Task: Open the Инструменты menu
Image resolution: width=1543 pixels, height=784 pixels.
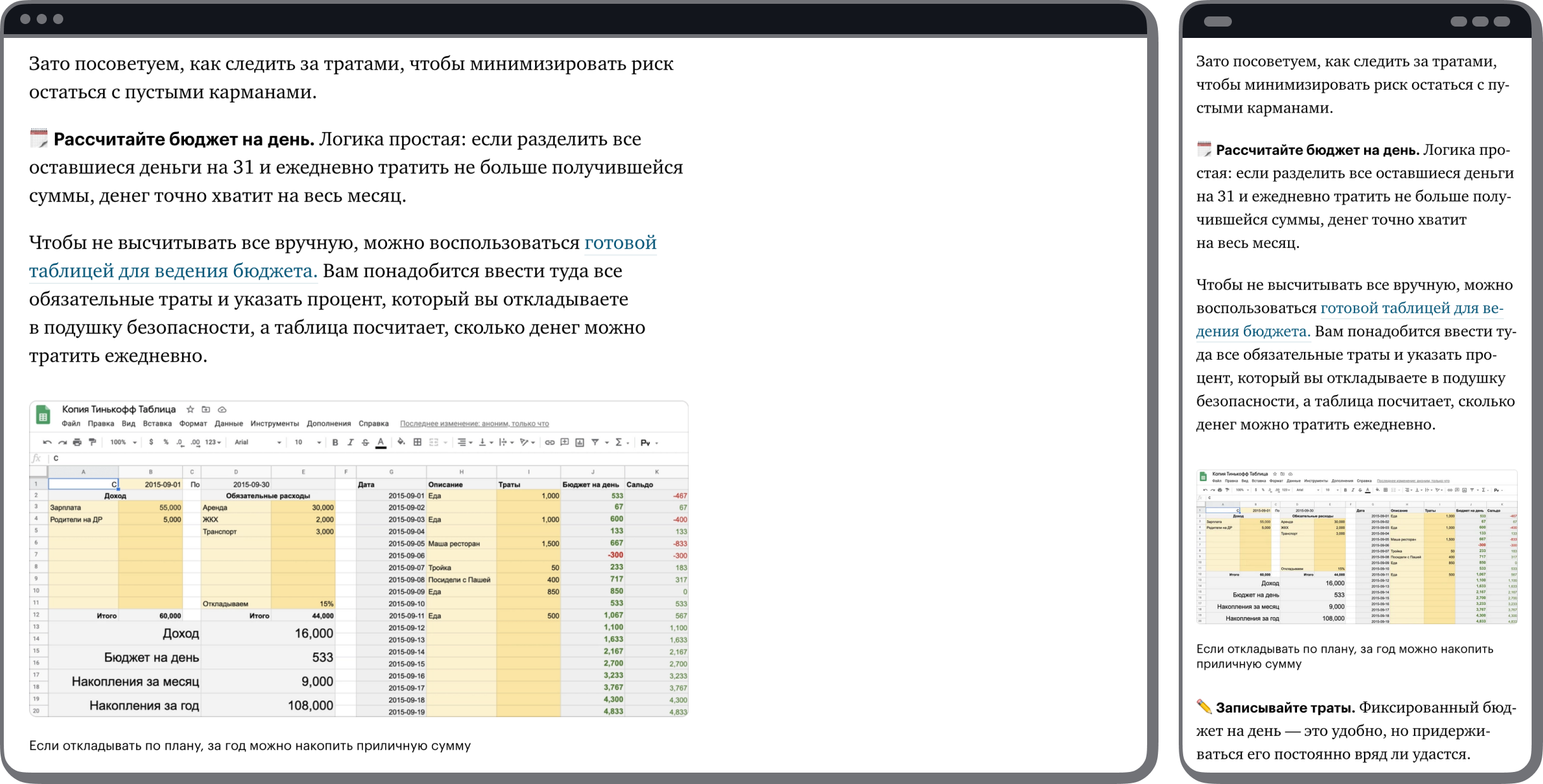Action: (274, 424)
